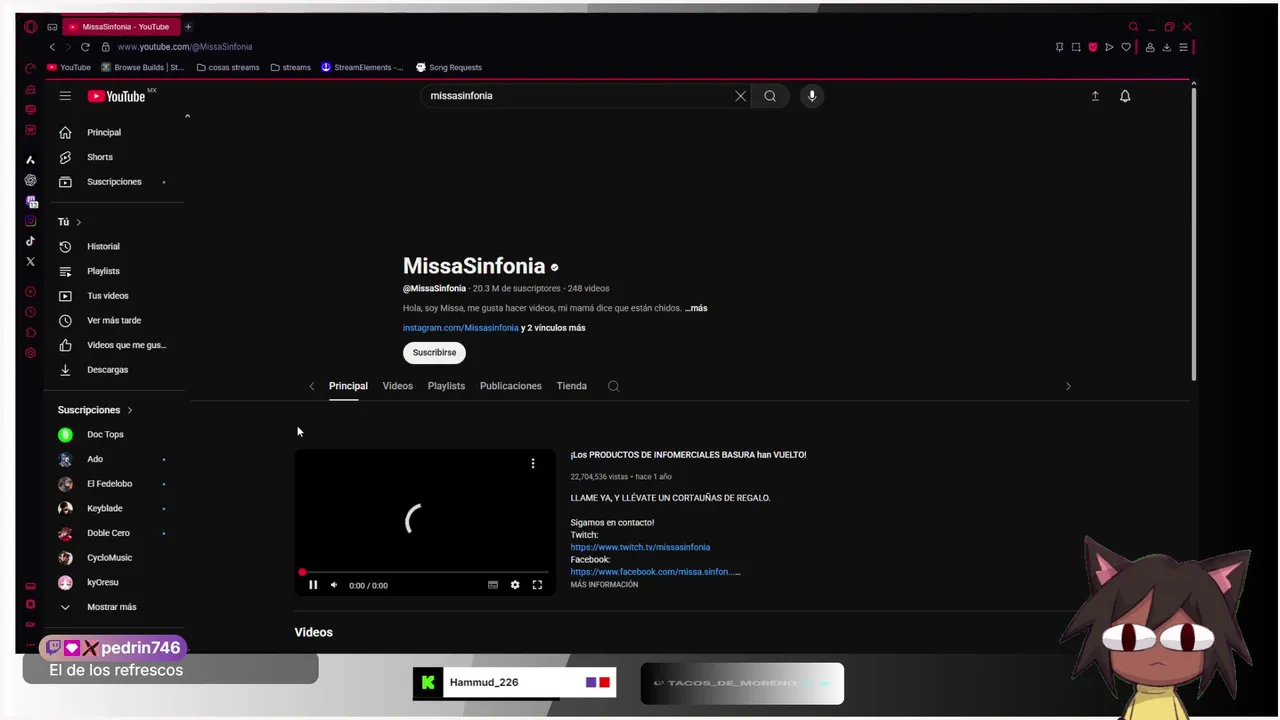Click the address bar URL
Viewport: 1280px width, 720px height.
pos(184,47)
